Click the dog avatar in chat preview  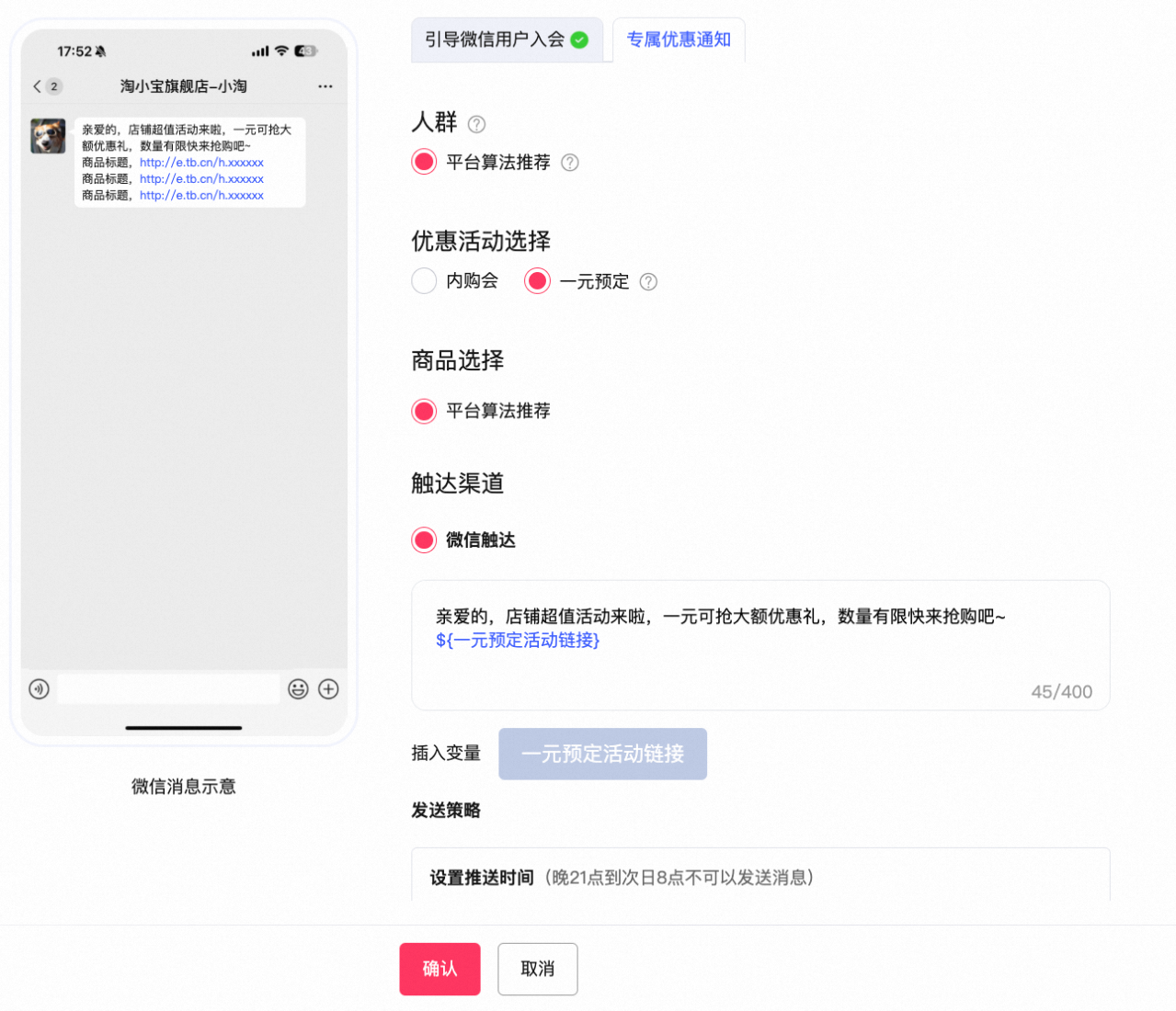pyautogui.click(x=48, y=136)
